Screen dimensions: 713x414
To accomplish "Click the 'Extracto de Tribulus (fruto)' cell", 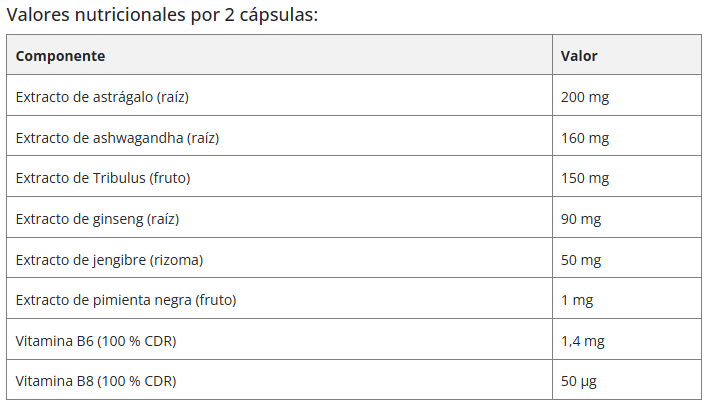I will pos(279,177).
